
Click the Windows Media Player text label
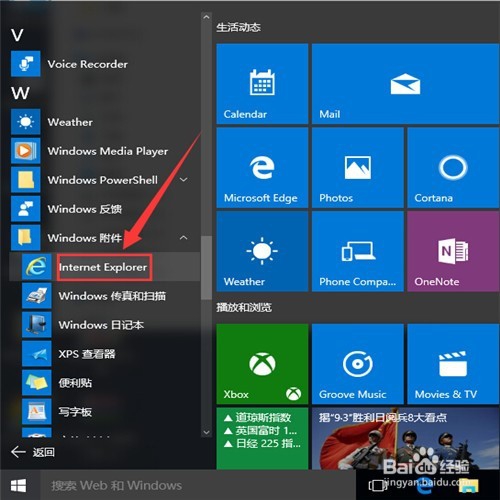108,151
